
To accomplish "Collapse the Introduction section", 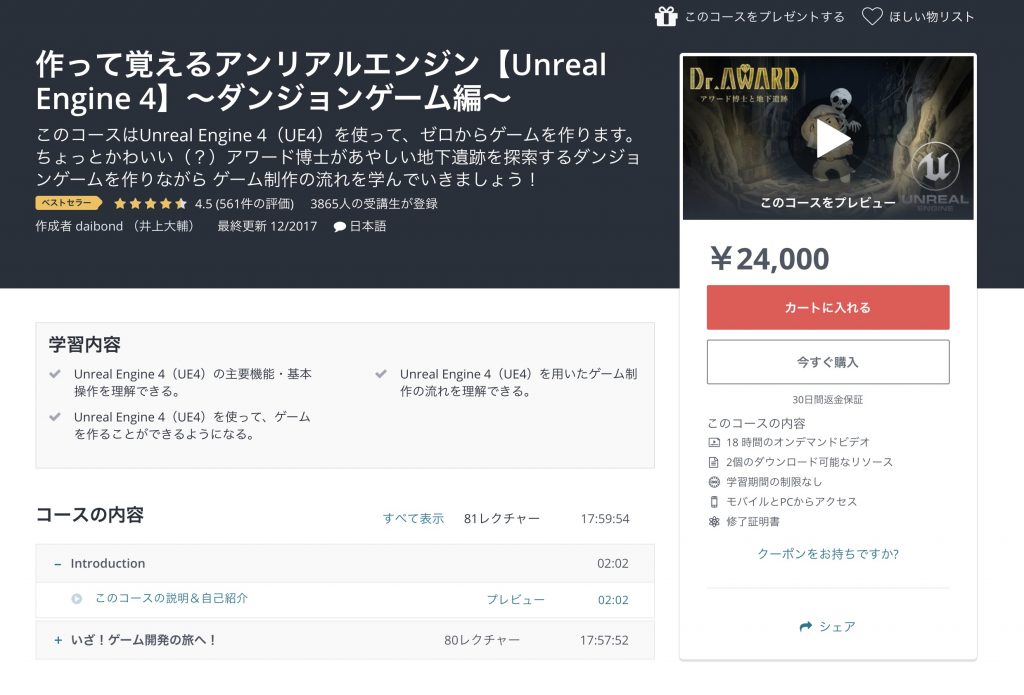I will [x=58, y=564].
